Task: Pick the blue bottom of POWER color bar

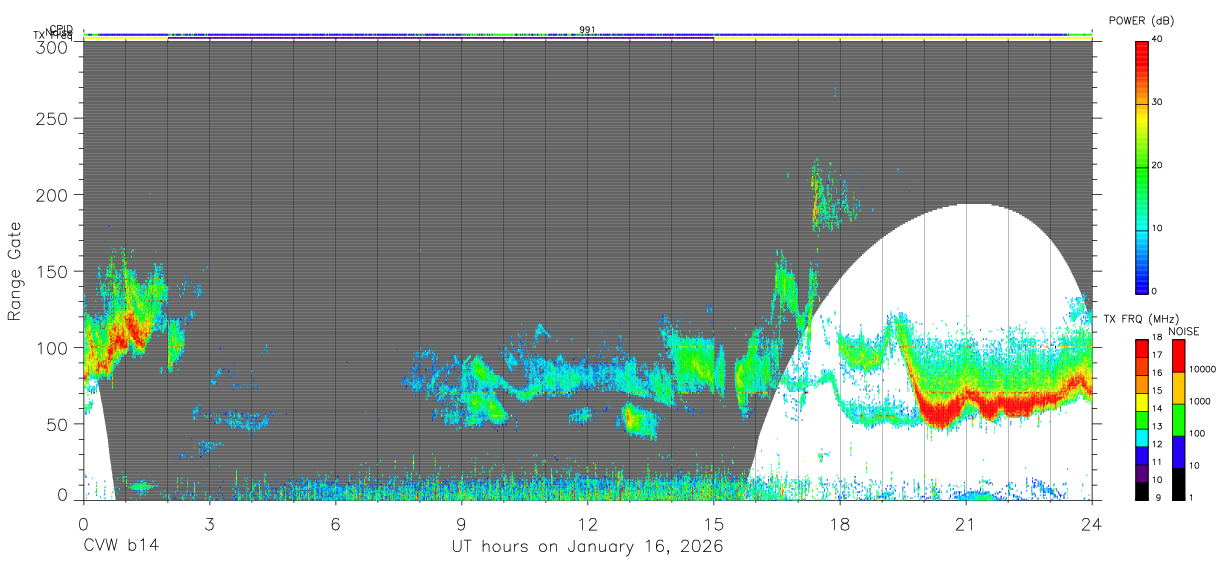Action: (1142, 280)
